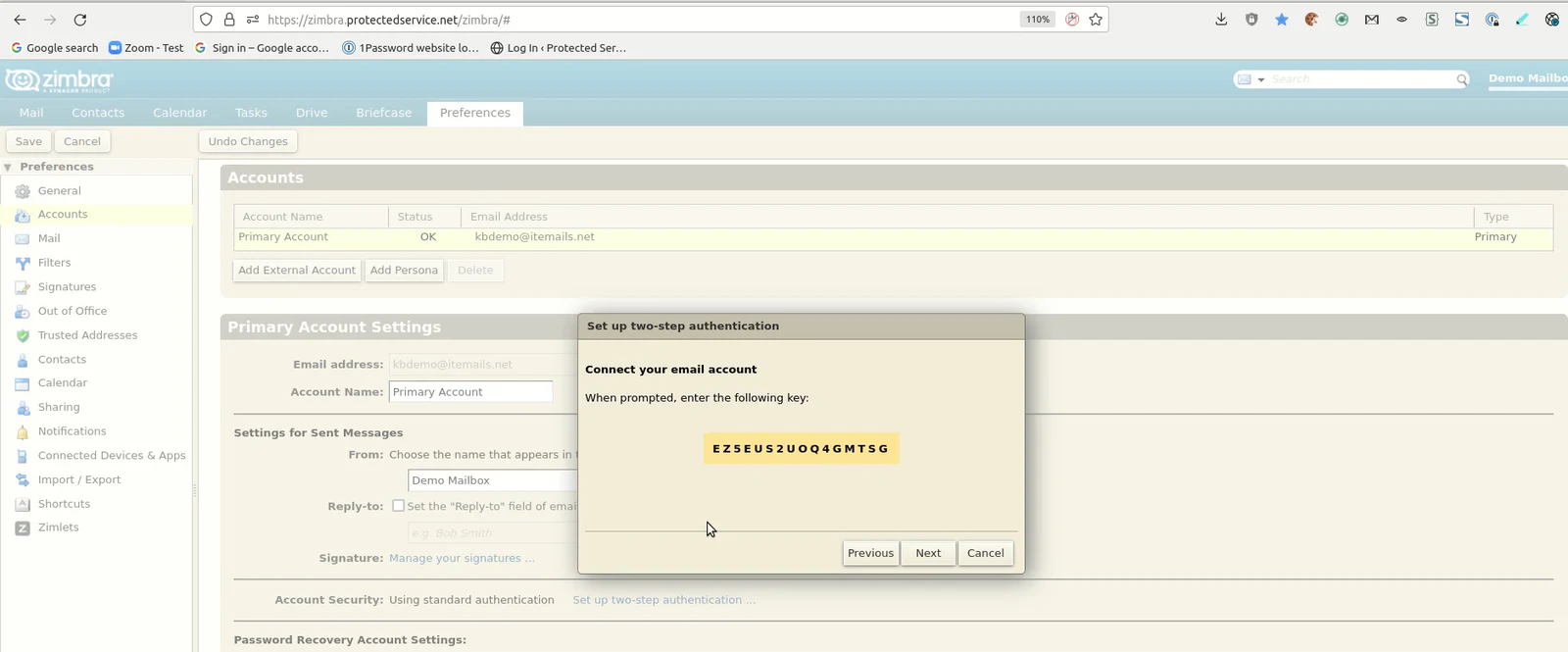The height and width of the screenshot is (652, 1568).
Task: Click into the Zimbra search box
Action: 1360,79
